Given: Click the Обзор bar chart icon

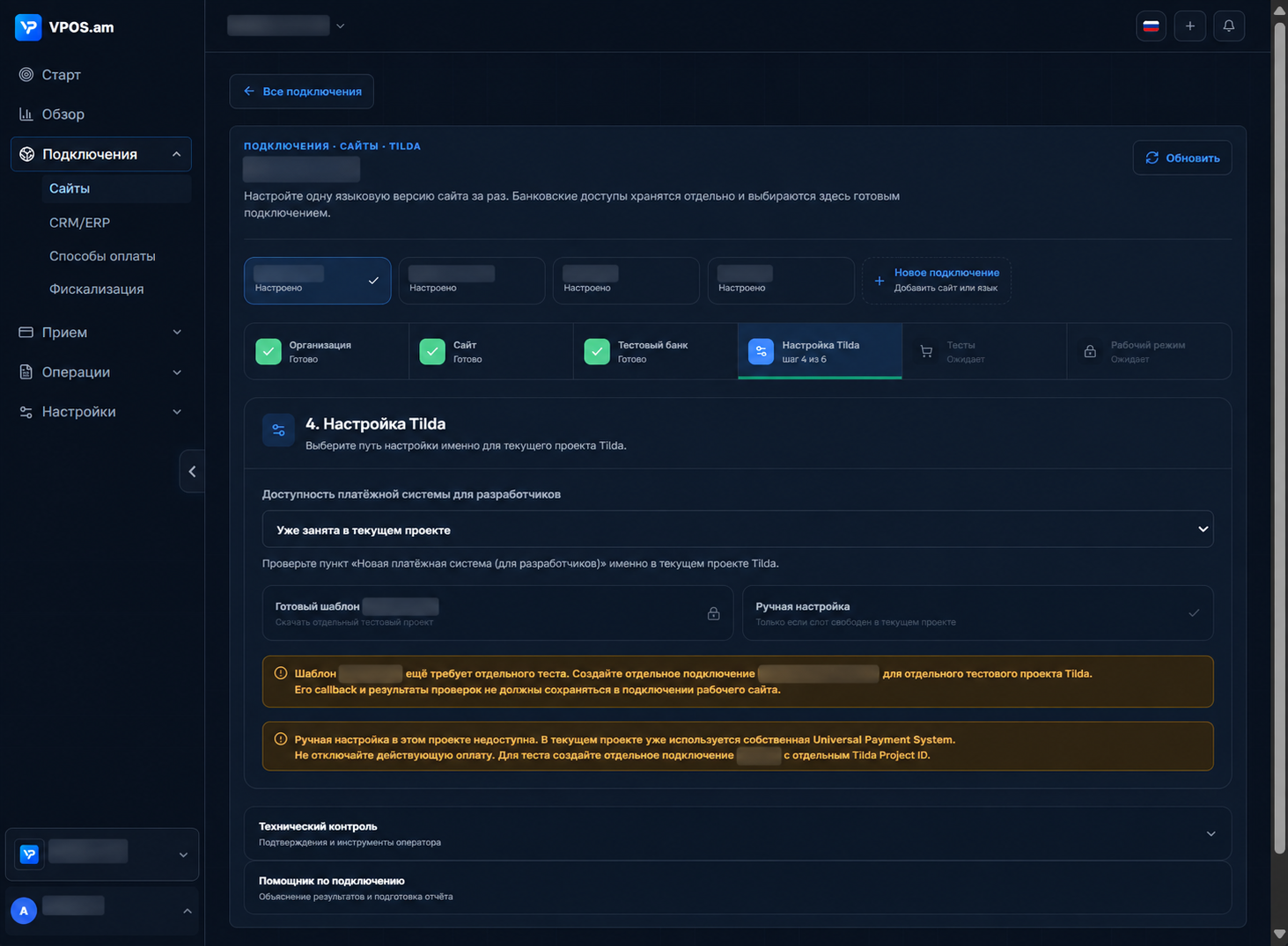Looking at the screenshot, I should click(x=26, y=114).
